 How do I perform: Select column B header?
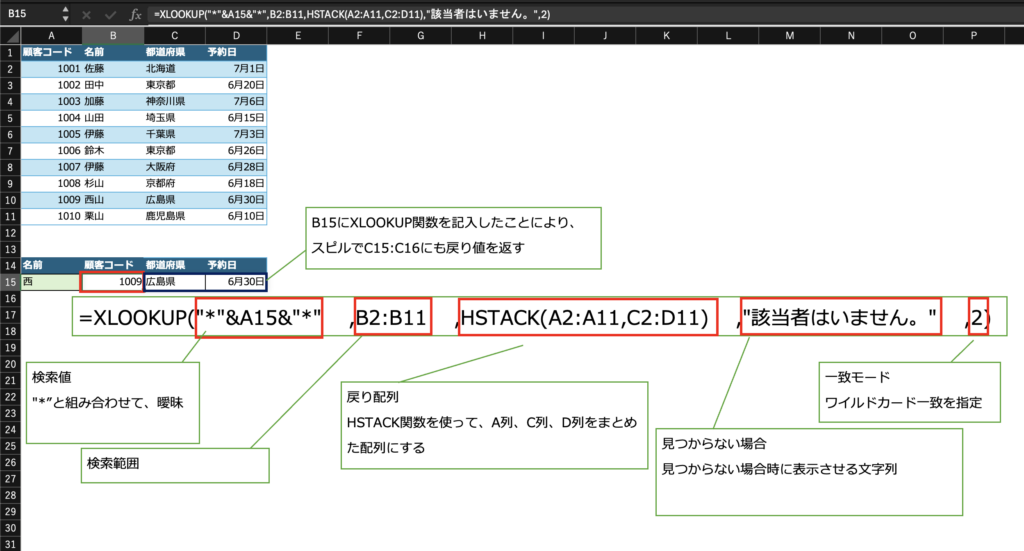[x=113, y=35]
